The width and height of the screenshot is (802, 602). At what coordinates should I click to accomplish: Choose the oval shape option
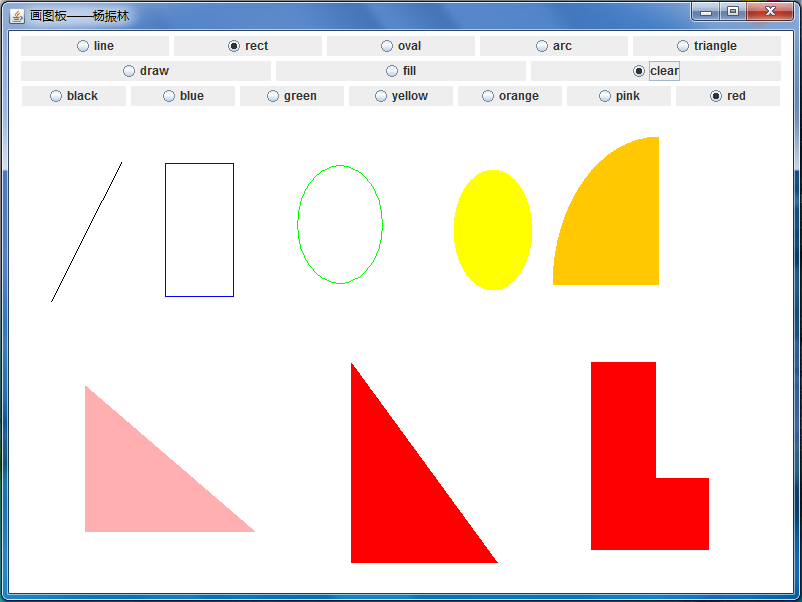pyautogui.click(x=401, y=46)
